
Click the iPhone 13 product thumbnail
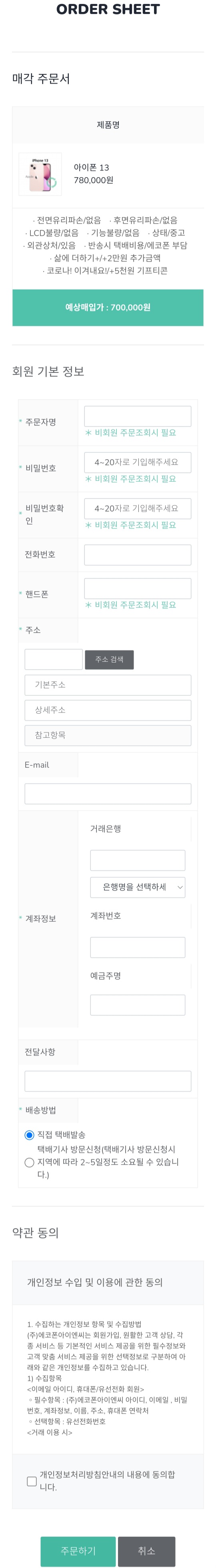click(x=40, y=174)
